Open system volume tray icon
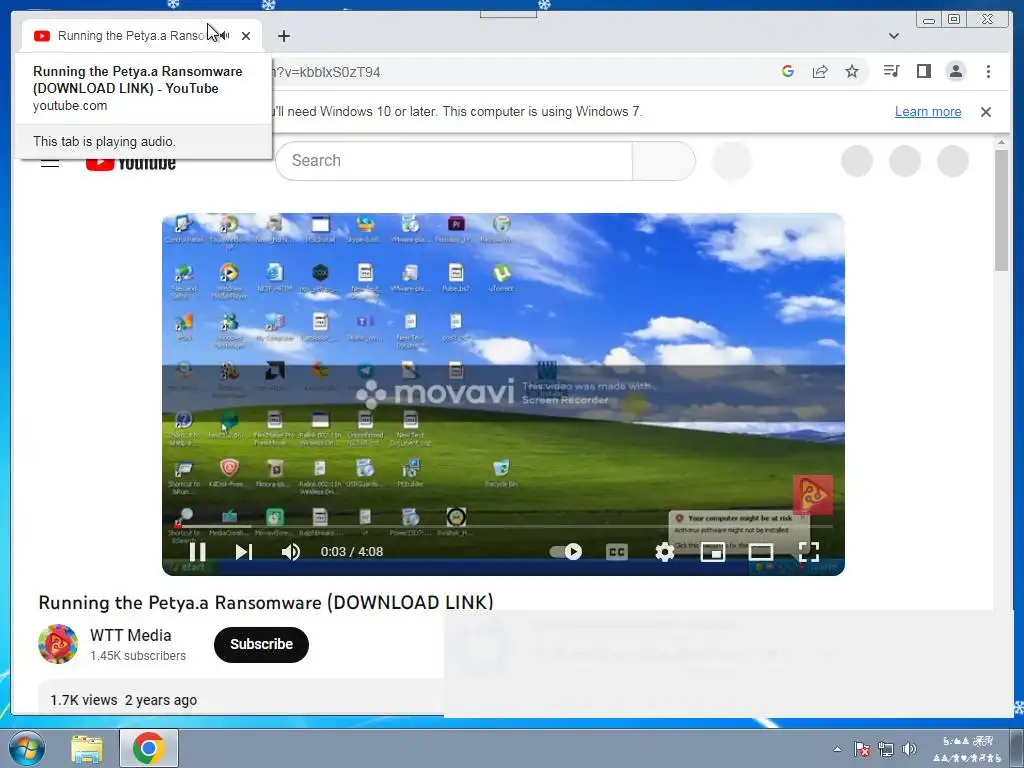Image resolution: width=1024 pixels, height=768 pixels. (909, 749)
